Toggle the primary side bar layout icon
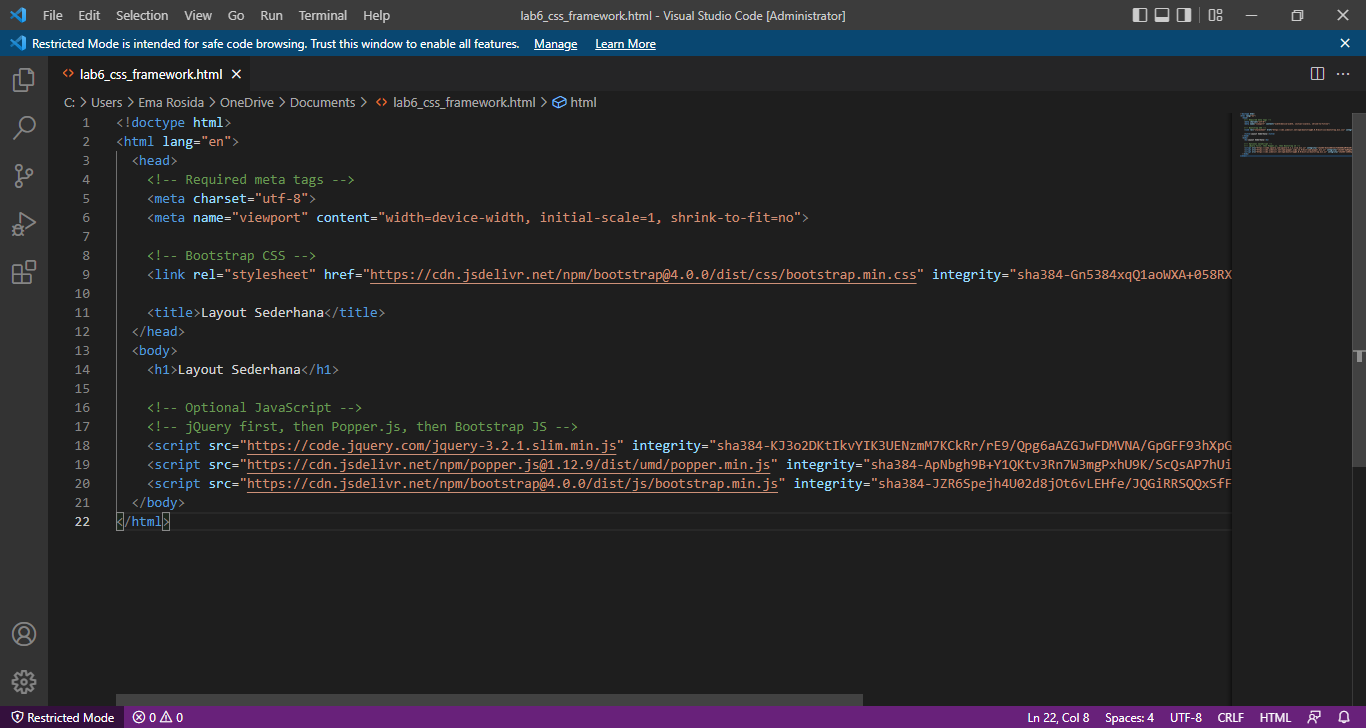The image size is (1366, 728). coord(1140,15)
